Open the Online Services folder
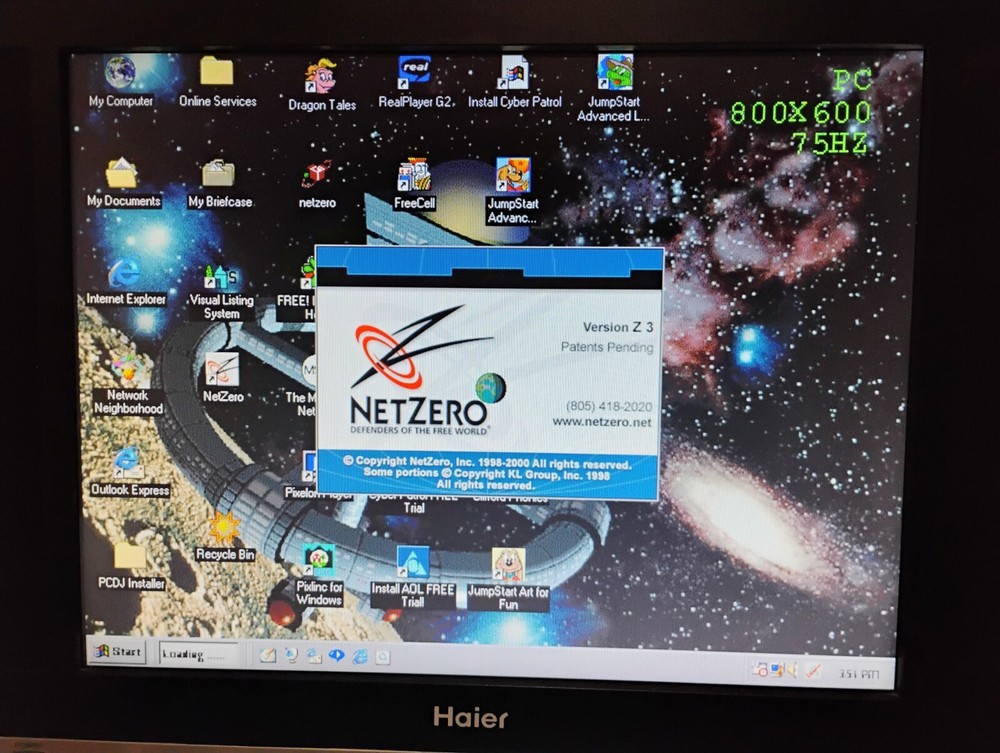This screenshot has height=753, width=1000. coord(217,74)
